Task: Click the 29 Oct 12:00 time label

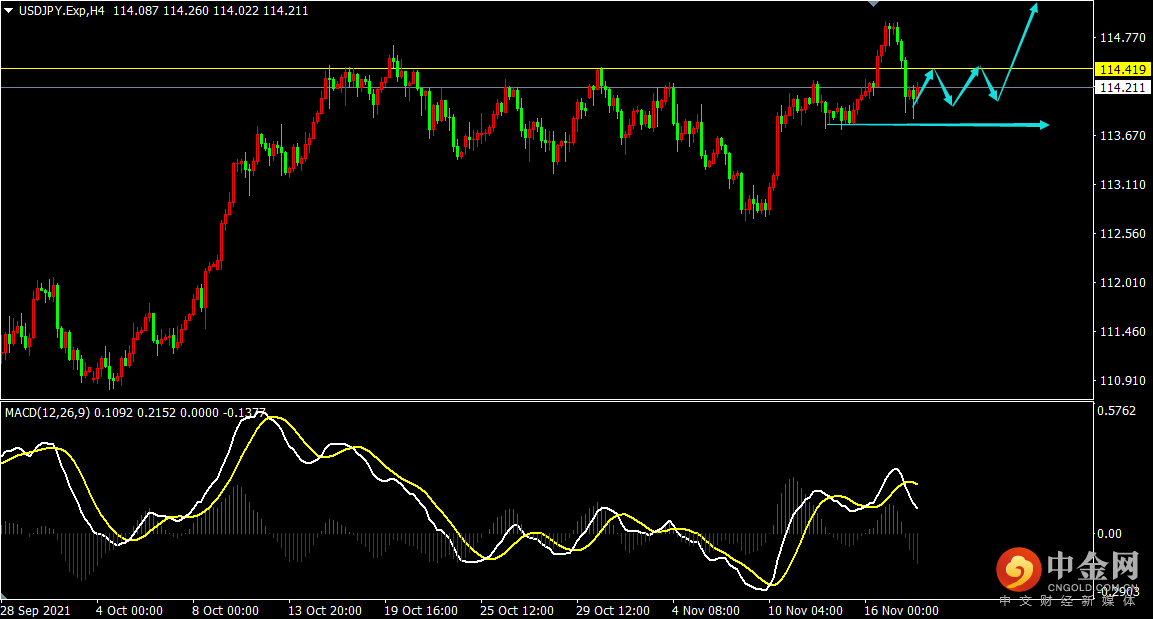Action: (x=613, y=611)
